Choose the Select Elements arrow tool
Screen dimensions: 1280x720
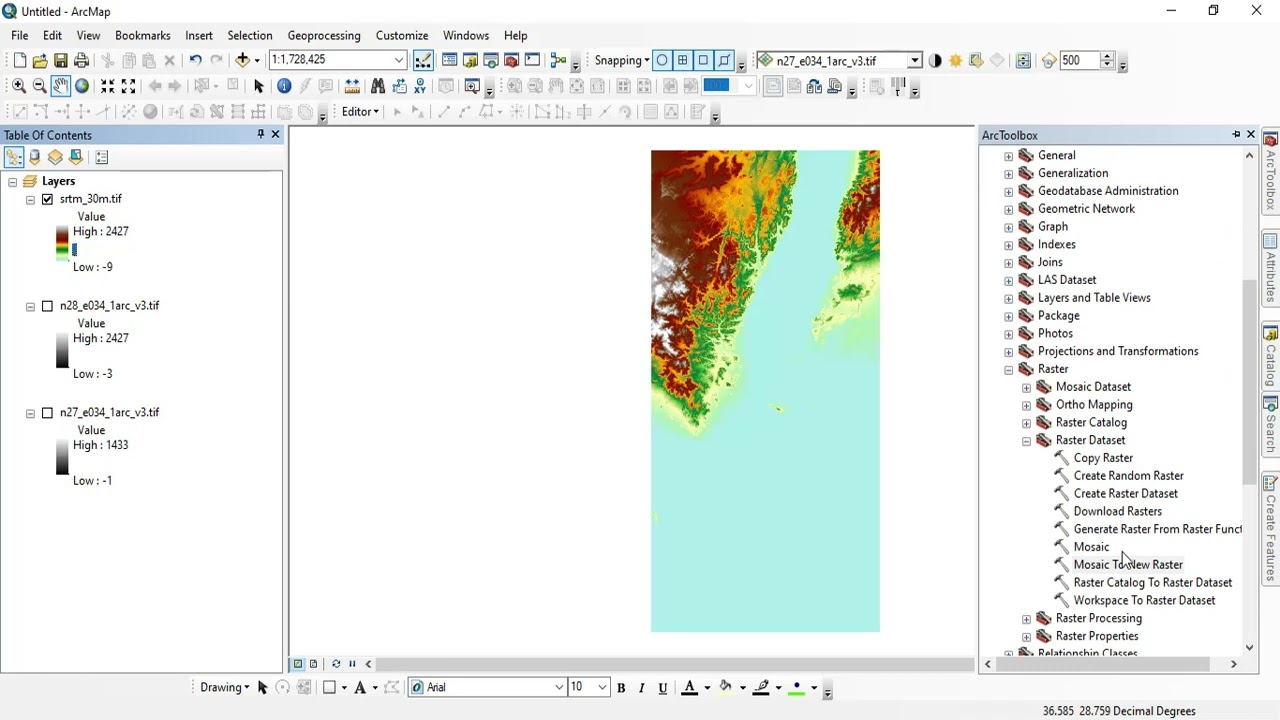258,86
